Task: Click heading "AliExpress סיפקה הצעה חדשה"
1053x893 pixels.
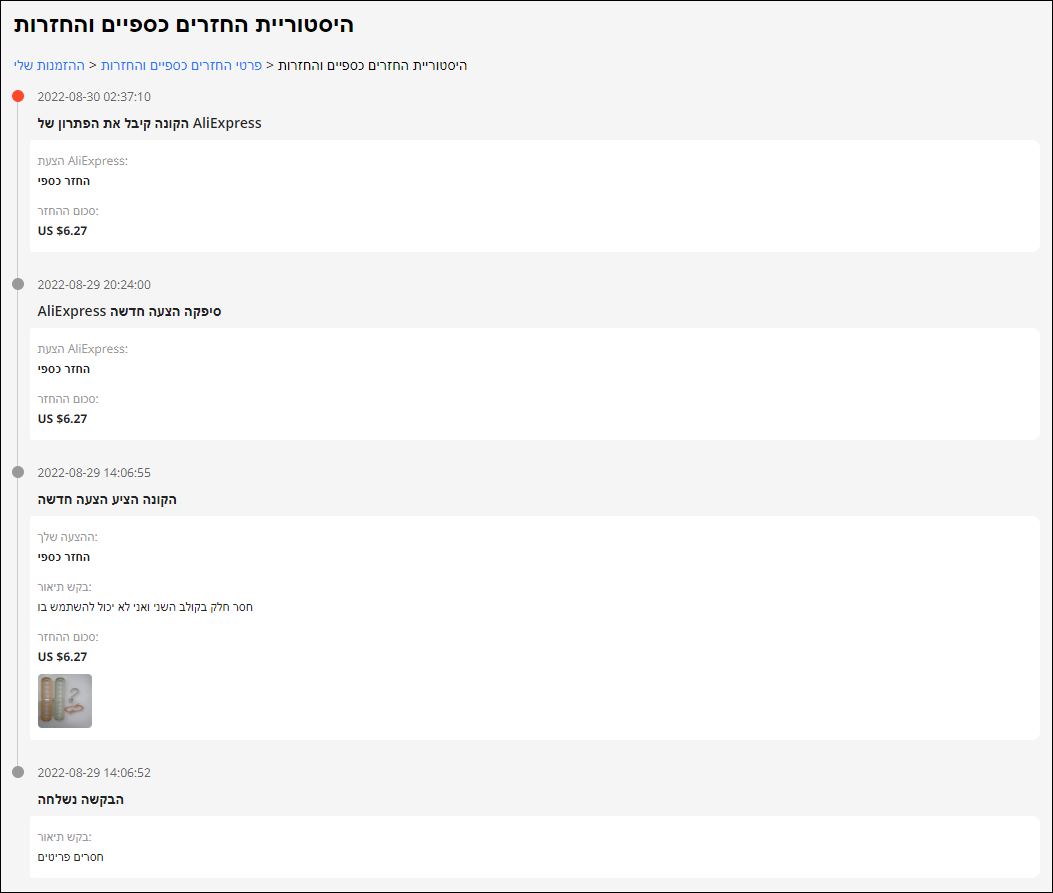Action: (129, 311)
